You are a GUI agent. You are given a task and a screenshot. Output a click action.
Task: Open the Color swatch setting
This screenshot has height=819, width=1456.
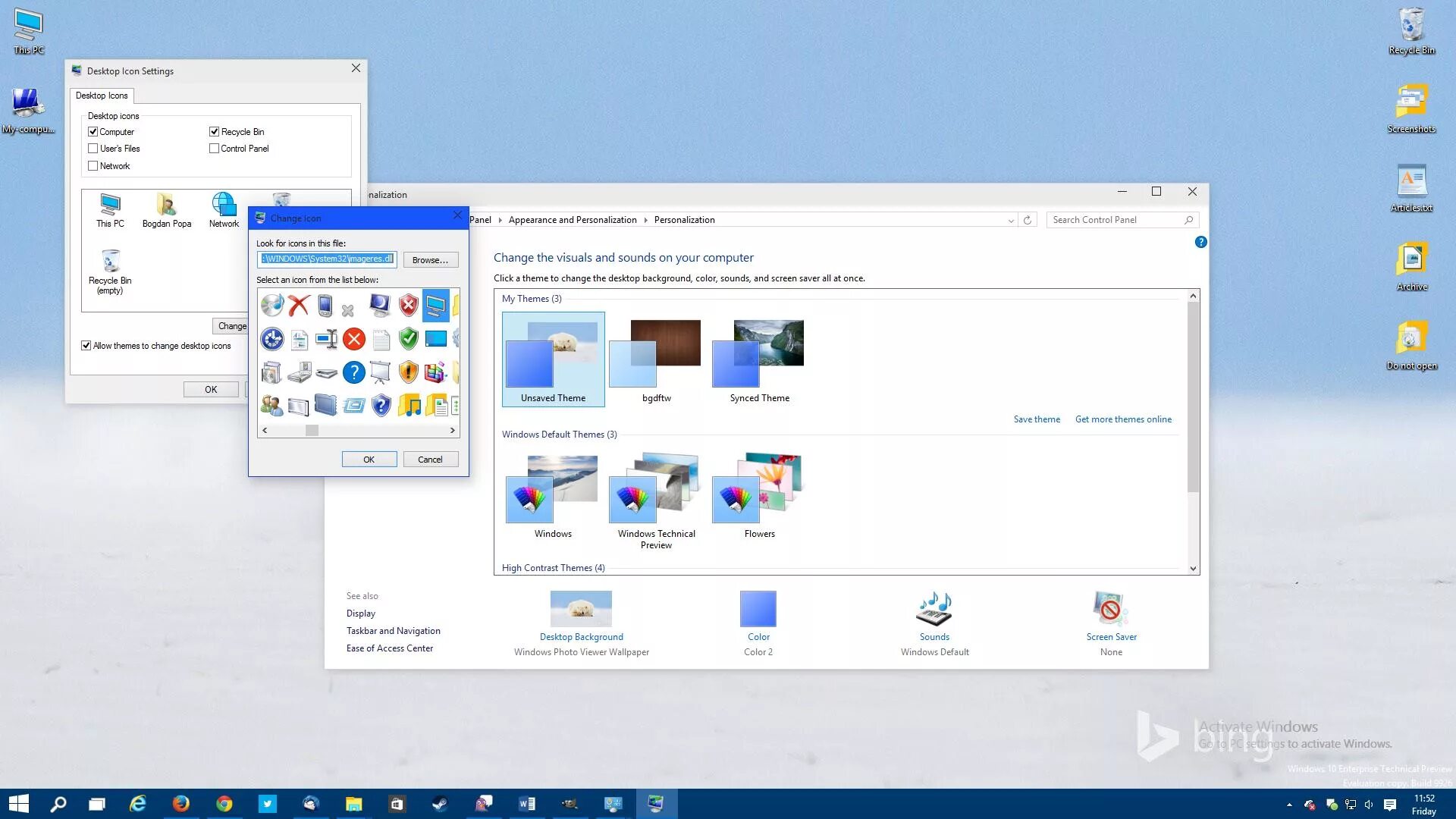tap(758, 609)
